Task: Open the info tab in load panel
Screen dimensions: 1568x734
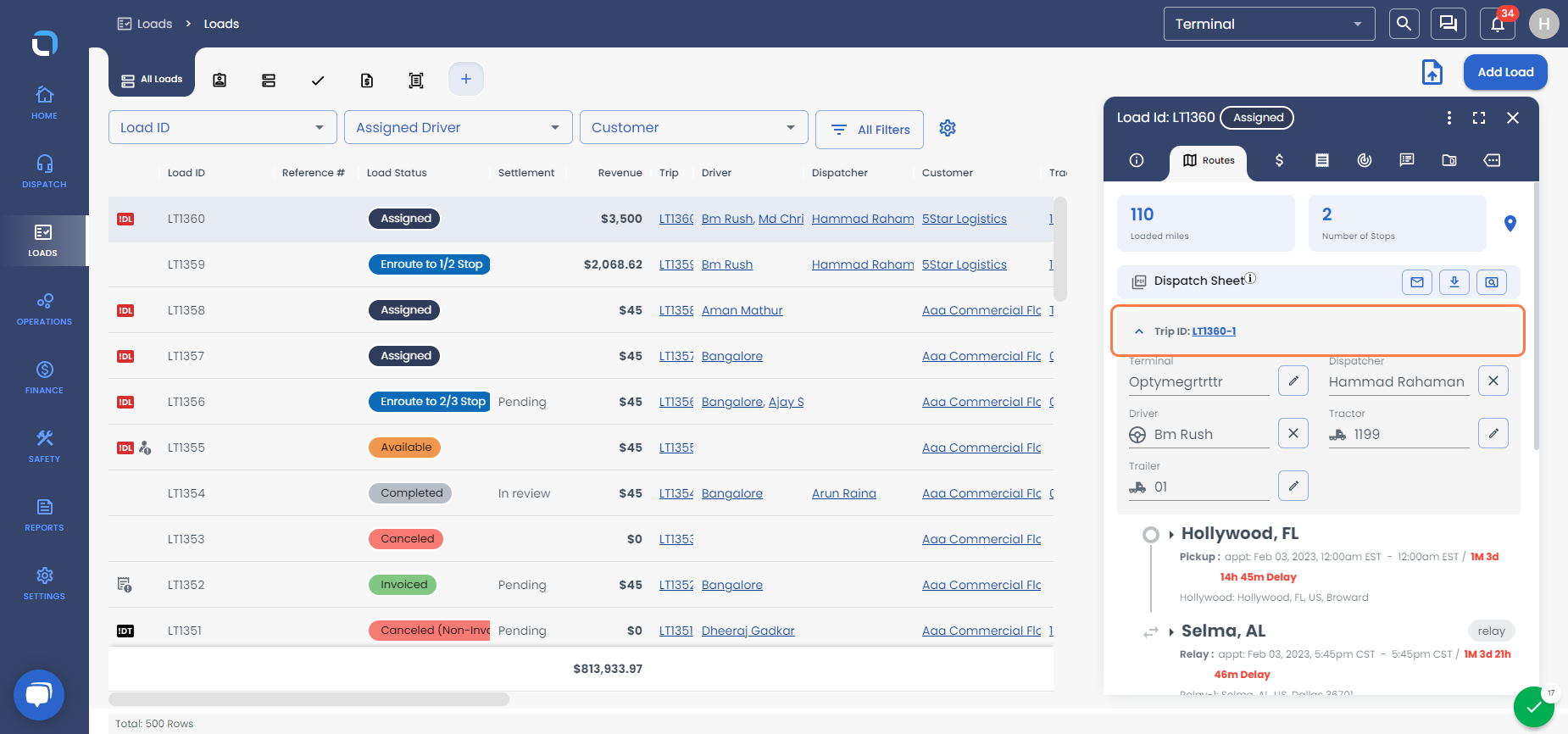Action: coord(1137,160)
